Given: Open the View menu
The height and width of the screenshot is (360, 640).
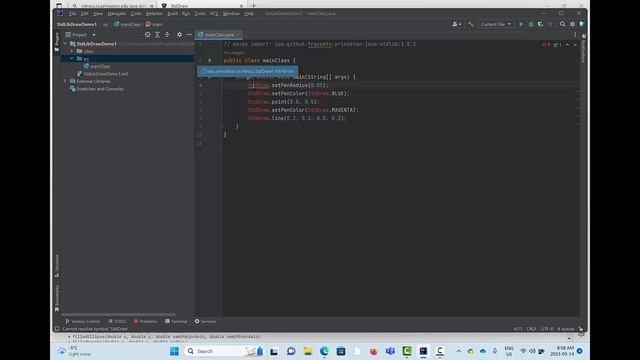Looking at the screenshot, I should (x=98, y=13).
